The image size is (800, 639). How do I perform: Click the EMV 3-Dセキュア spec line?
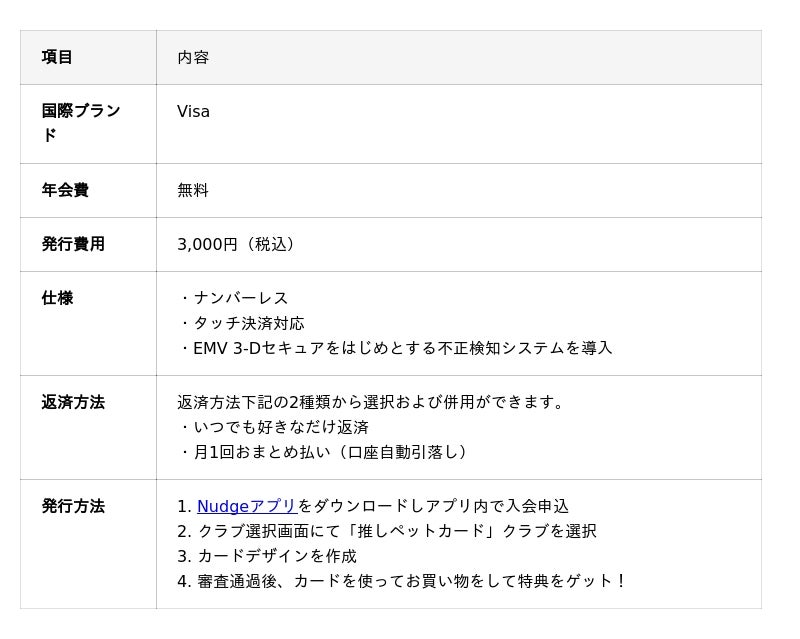(396, 348)
